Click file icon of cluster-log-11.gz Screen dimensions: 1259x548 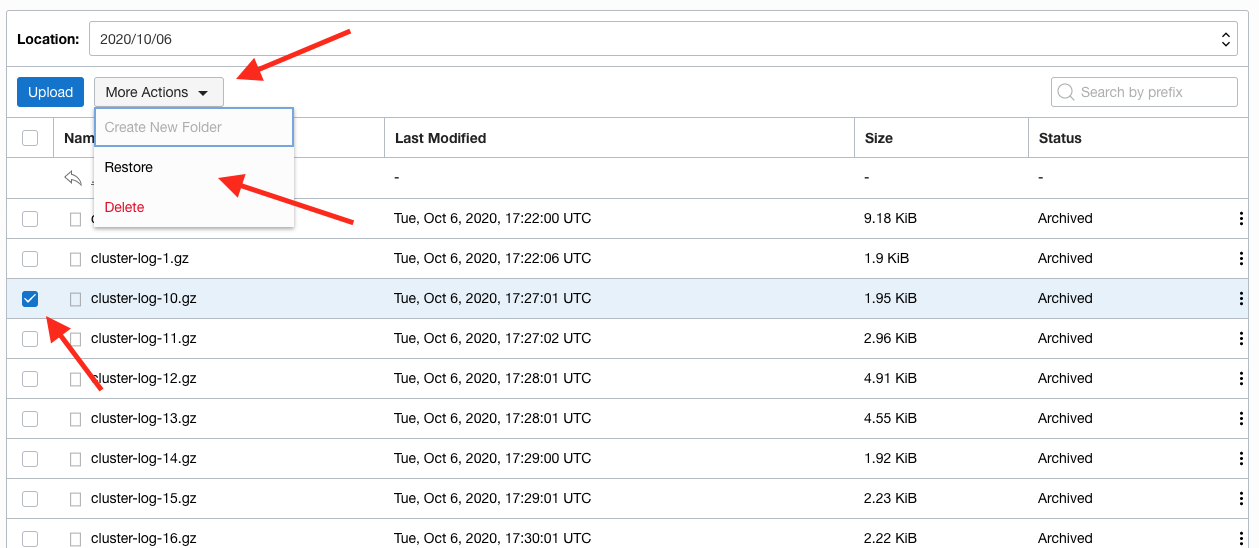coord(75,339)
